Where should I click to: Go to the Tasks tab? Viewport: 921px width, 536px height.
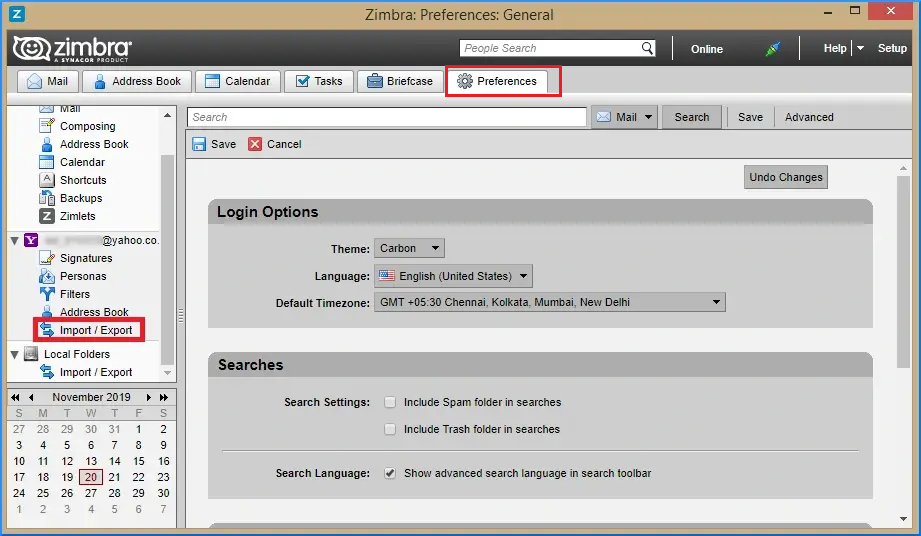[x=319, y=81]
